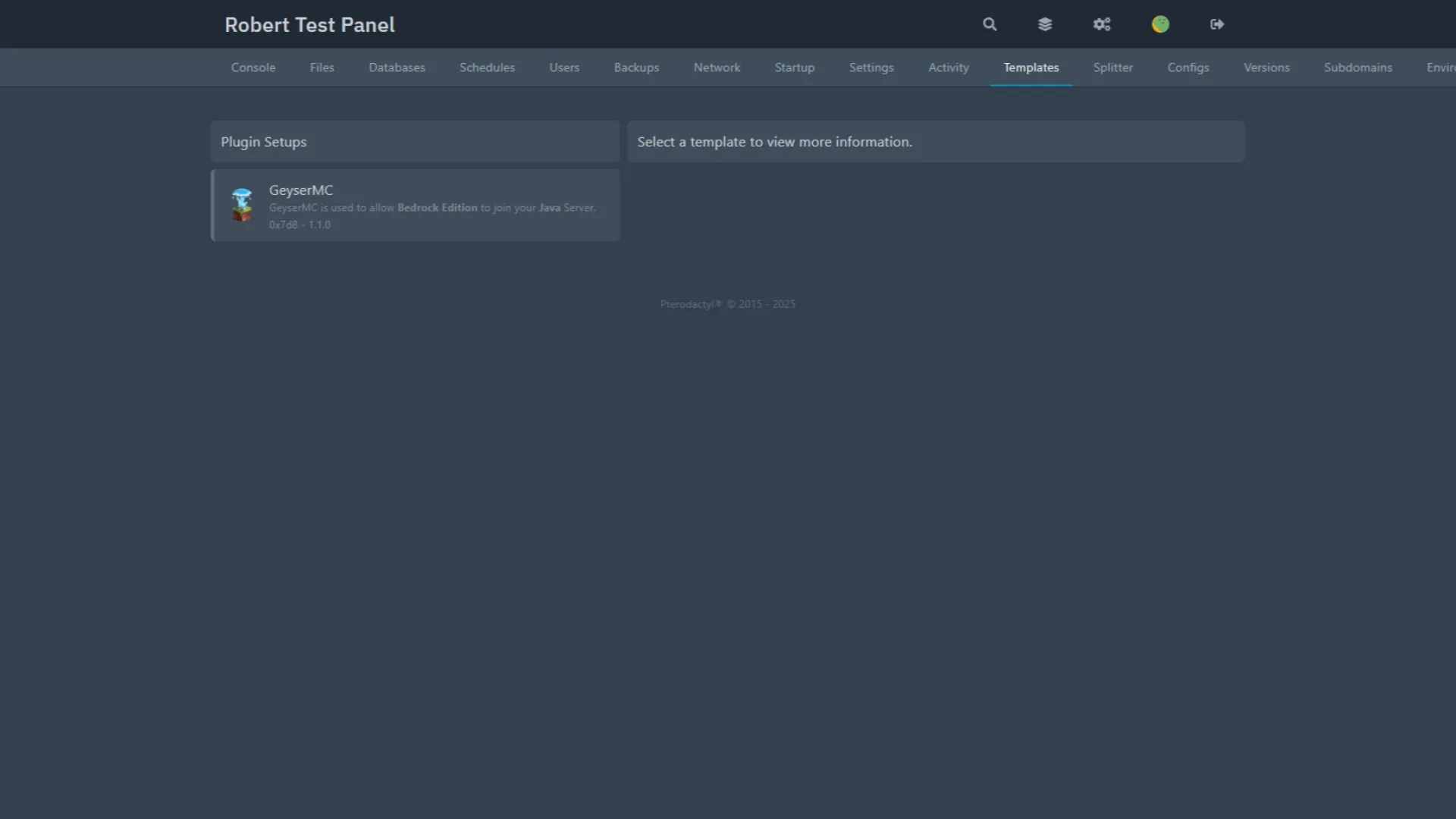Image resolution: width=1456 pixels, height=819 pixels.
Task: Open the Files tab
Action: pos(322,67)
